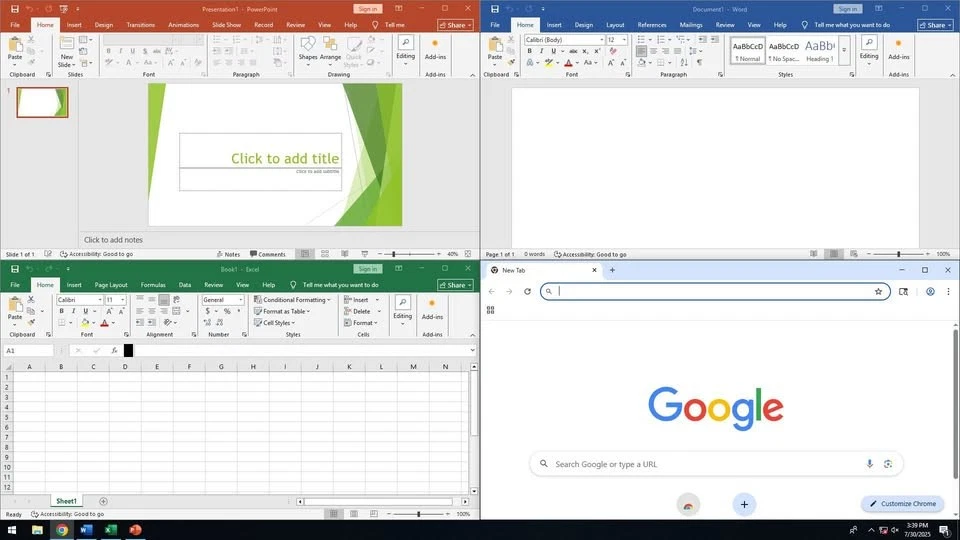Screen dimensions: 960x540
Task: Open Formulas tab in Excel
Action: [x=153, y=285]
